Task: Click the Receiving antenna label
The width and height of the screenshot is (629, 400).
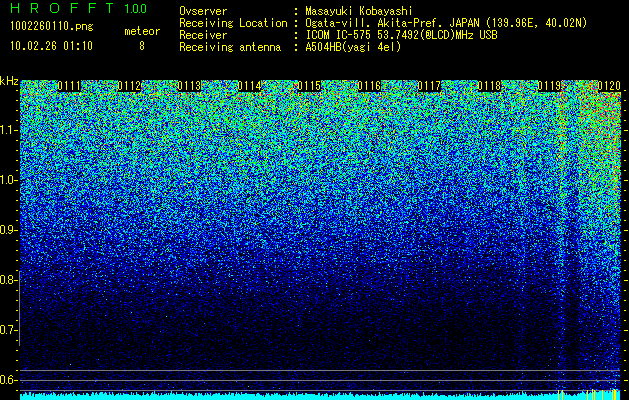Action: [x=230, y=47]
